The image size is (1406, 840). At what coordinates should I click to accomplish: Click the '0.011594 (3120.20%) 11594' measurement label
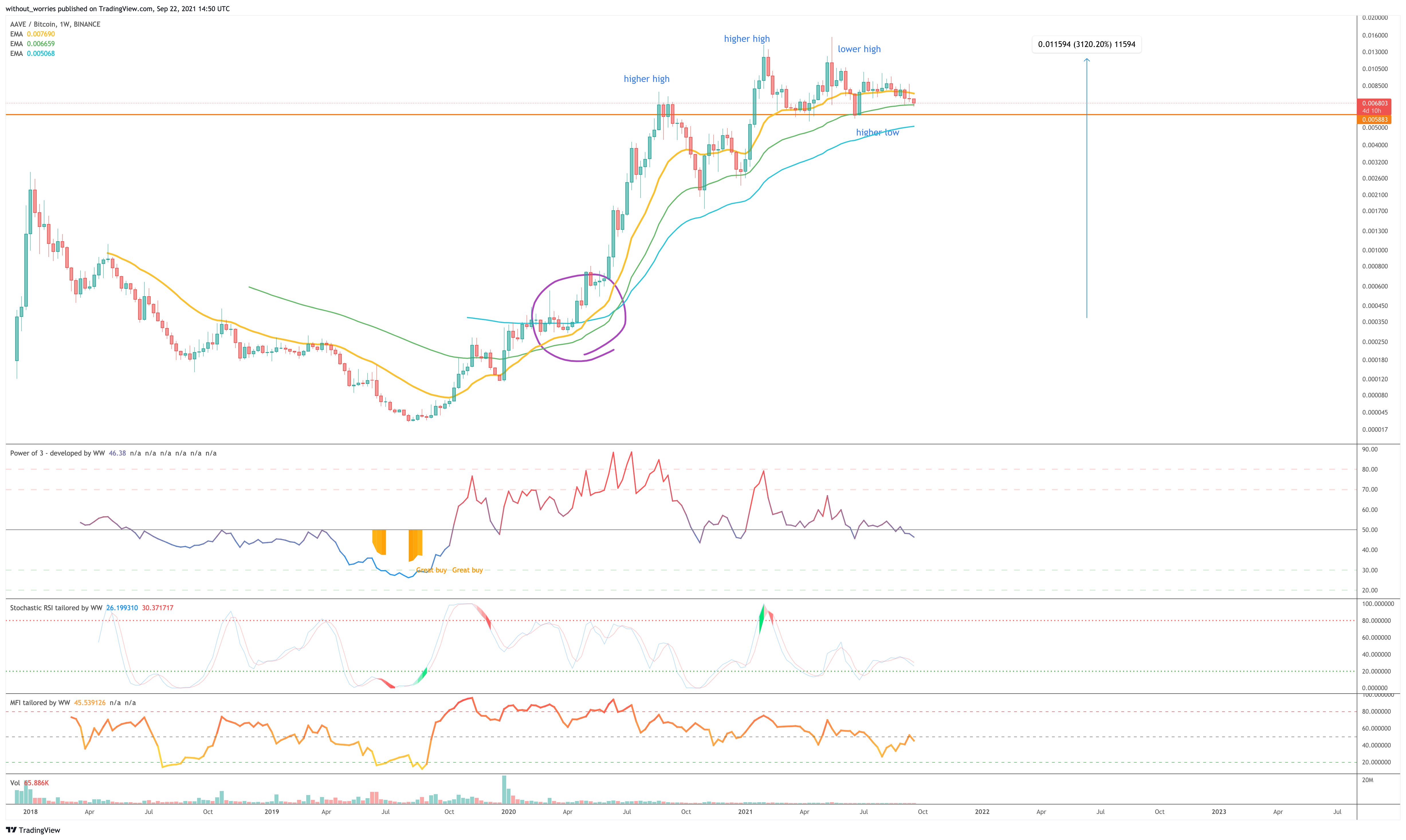click(1086, 44)
